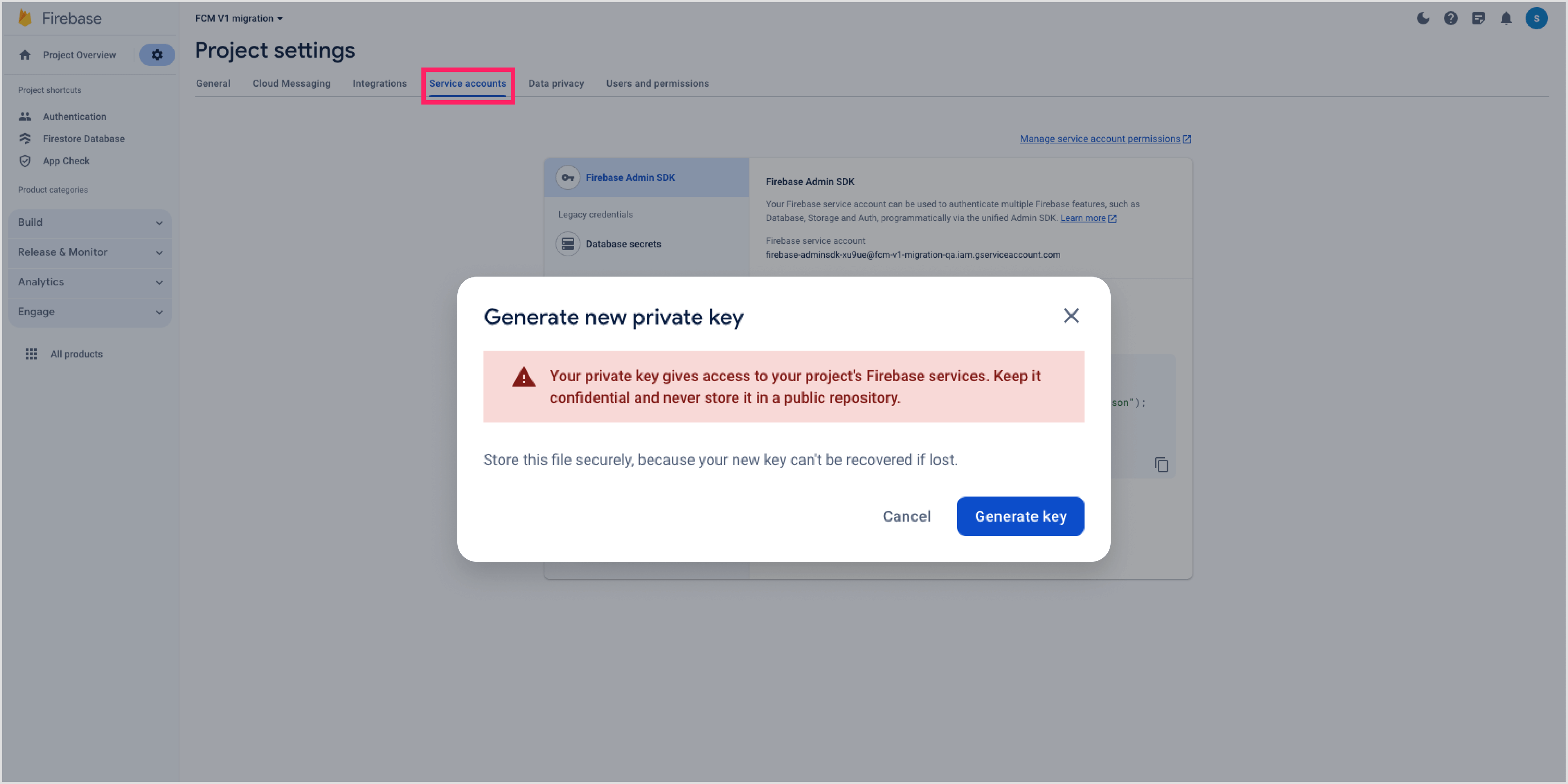Toggle dark mode moon icon
This screenshot has height=784, width=1568.
[1422, 18]
